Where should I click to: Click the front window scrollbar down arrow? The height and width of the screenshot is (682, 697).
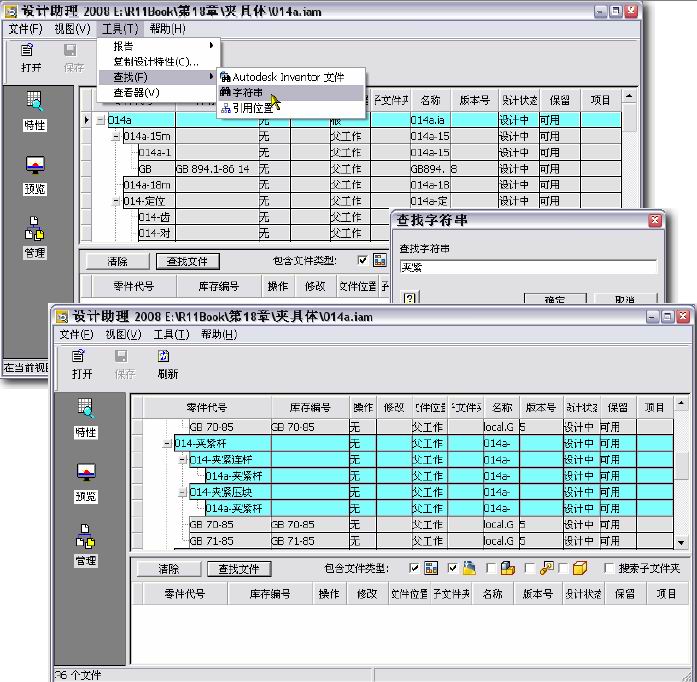[681, 542]
